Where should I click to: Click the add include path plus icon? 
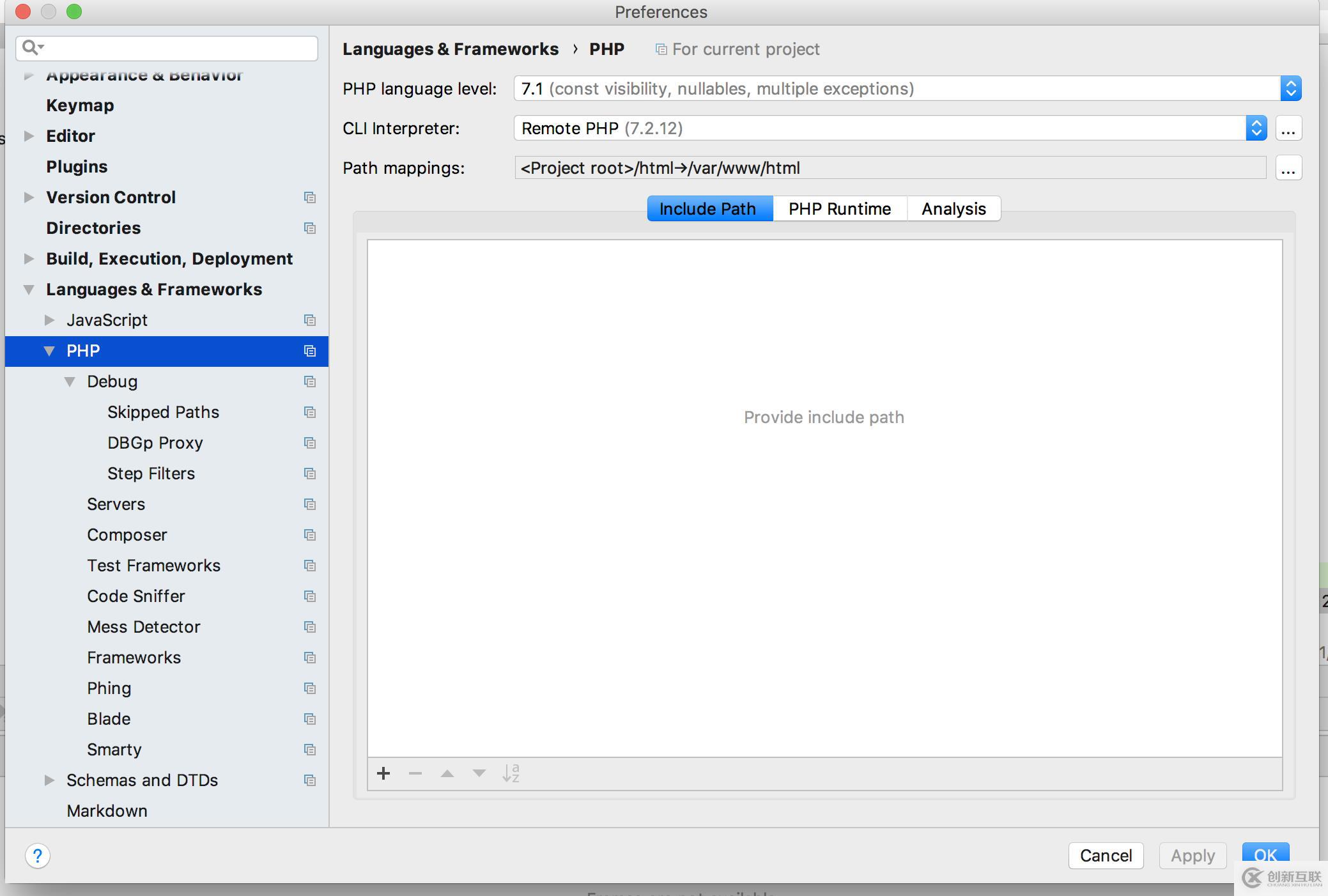[383, 773]
